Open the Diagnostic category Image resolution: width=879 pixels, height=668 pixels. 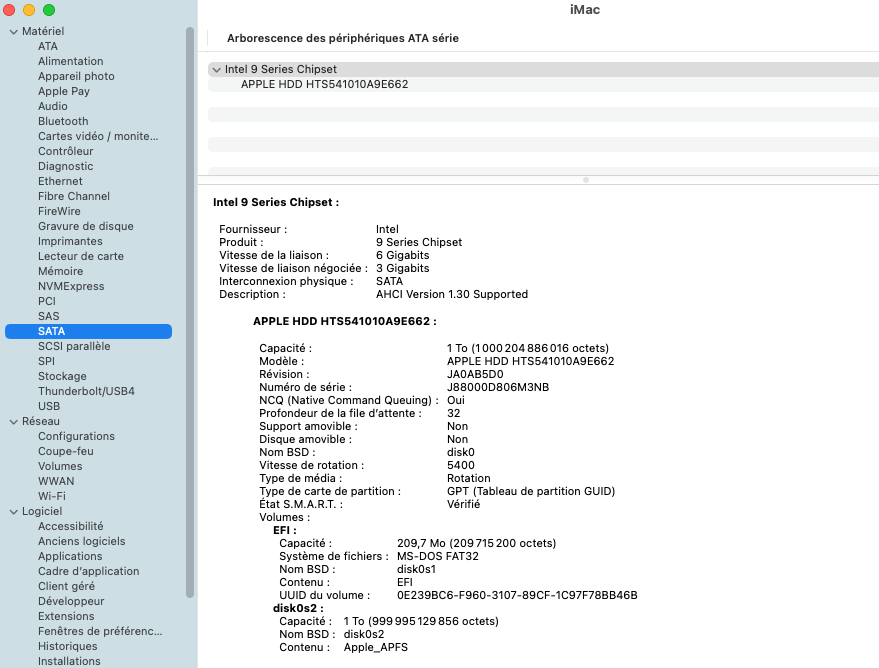point(66,166)
